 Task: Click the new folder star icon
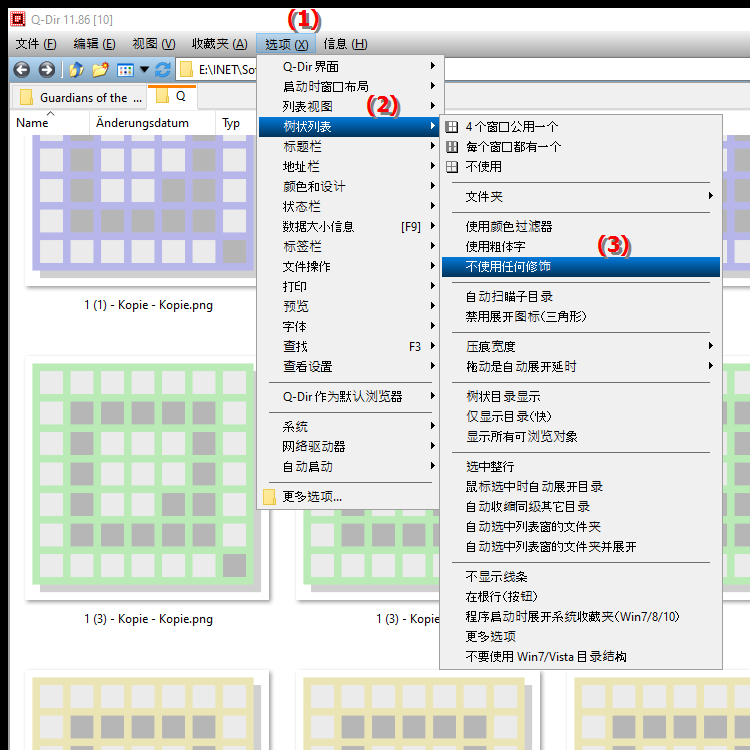click(x=100, y=70)
